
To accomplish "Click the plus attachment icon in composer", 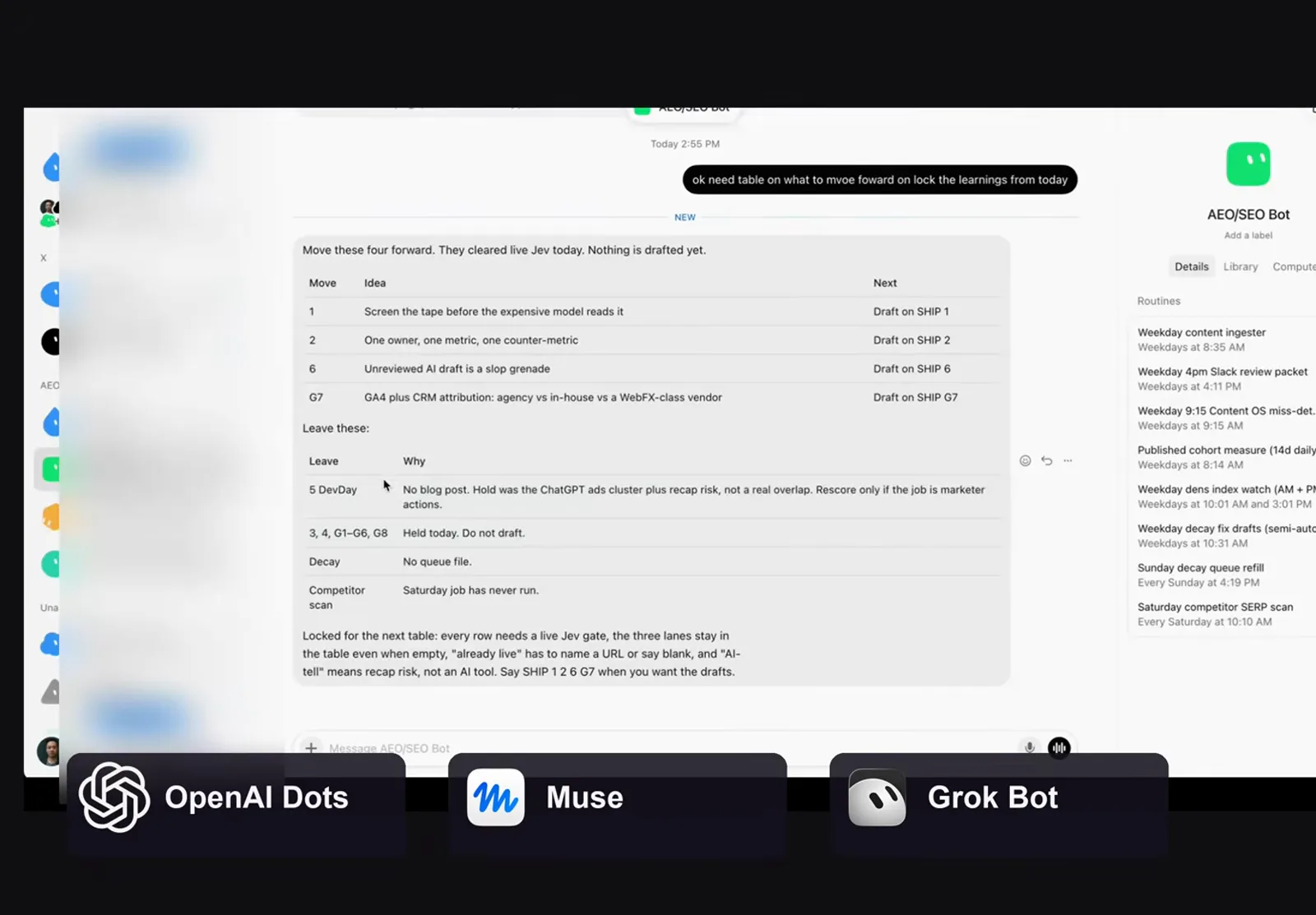I will click(x=311, y=748).
